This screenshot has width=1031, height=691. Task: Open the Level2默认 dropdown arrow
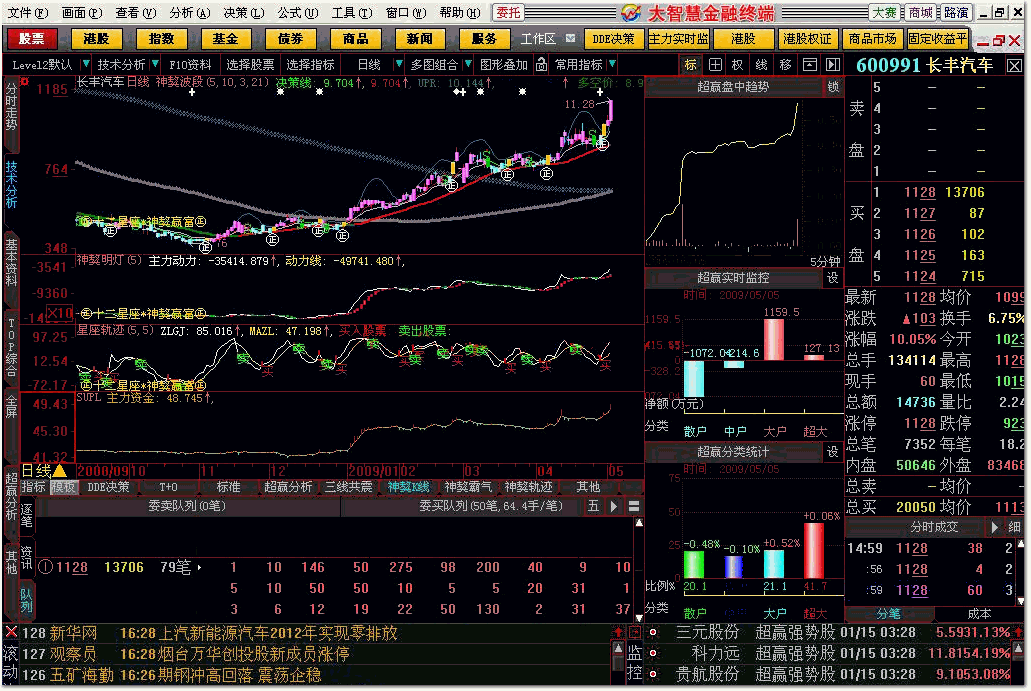tap(85, 64)
